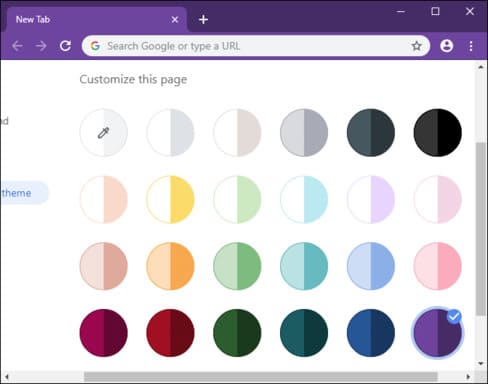
Task: Reload the page with the refresh icon
Action: click(x=65, y=46)
